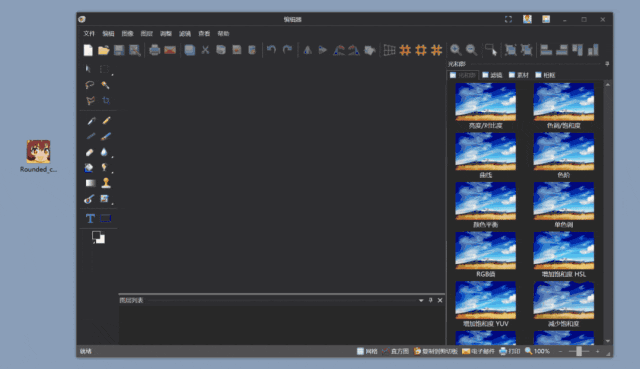
Task: Select the magic wand tool
Action: click(106, 85)
